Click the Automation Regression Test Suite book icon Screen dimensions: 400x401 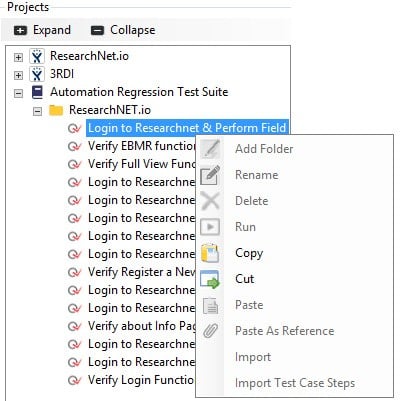coord(37,92)
